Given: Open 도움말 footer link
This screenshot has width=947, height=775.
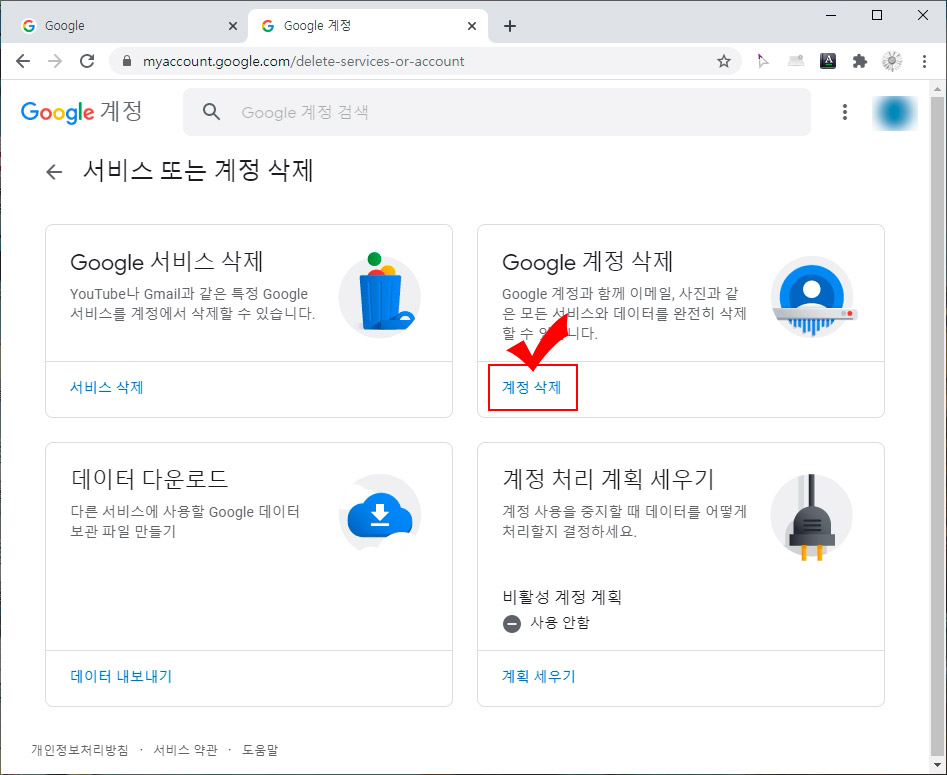Looking at the screenshot, I should [260, 750].
